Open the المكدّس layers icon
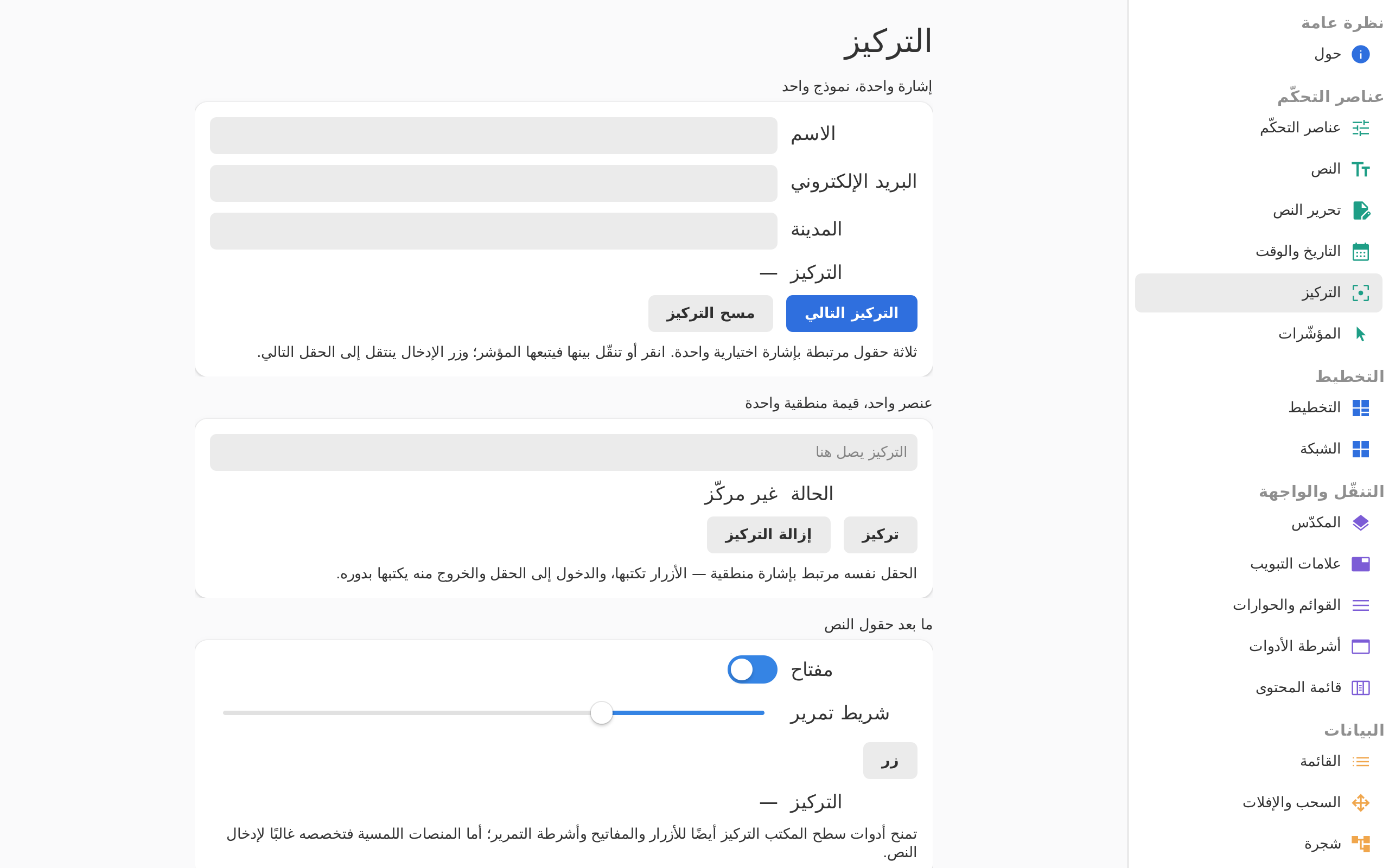The height and width of the screenshot is (868, 1389). point(1360,523)
